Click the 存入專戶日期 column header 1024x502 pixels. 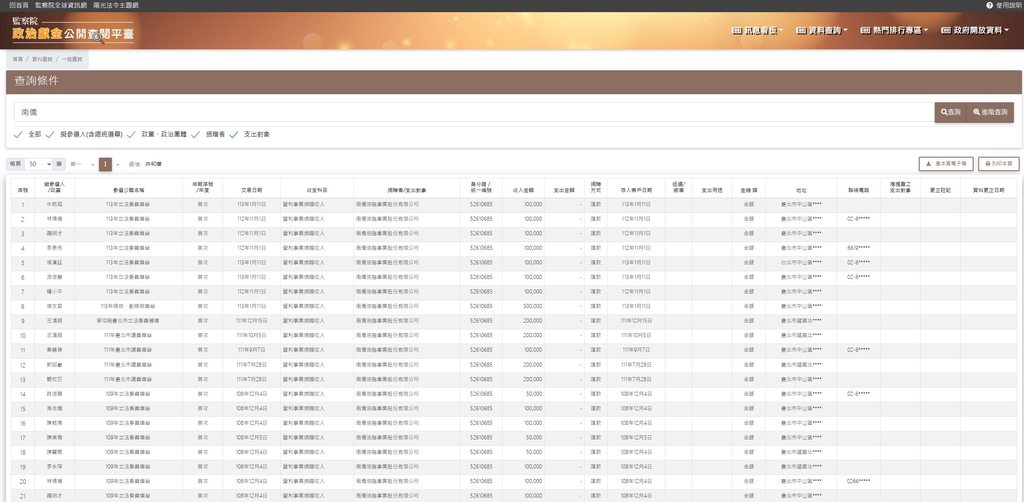click(x=636, y=190)
